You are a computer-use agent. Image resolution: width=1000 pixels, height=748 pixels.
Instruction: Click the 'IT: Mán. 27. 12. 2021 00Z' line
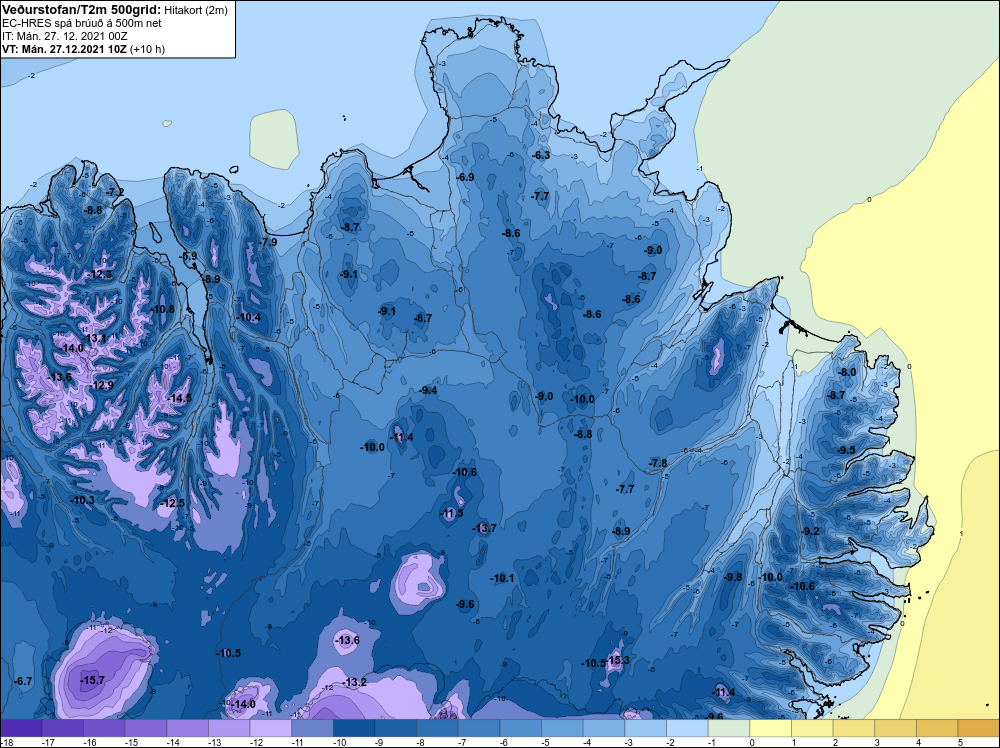[64, 36]
